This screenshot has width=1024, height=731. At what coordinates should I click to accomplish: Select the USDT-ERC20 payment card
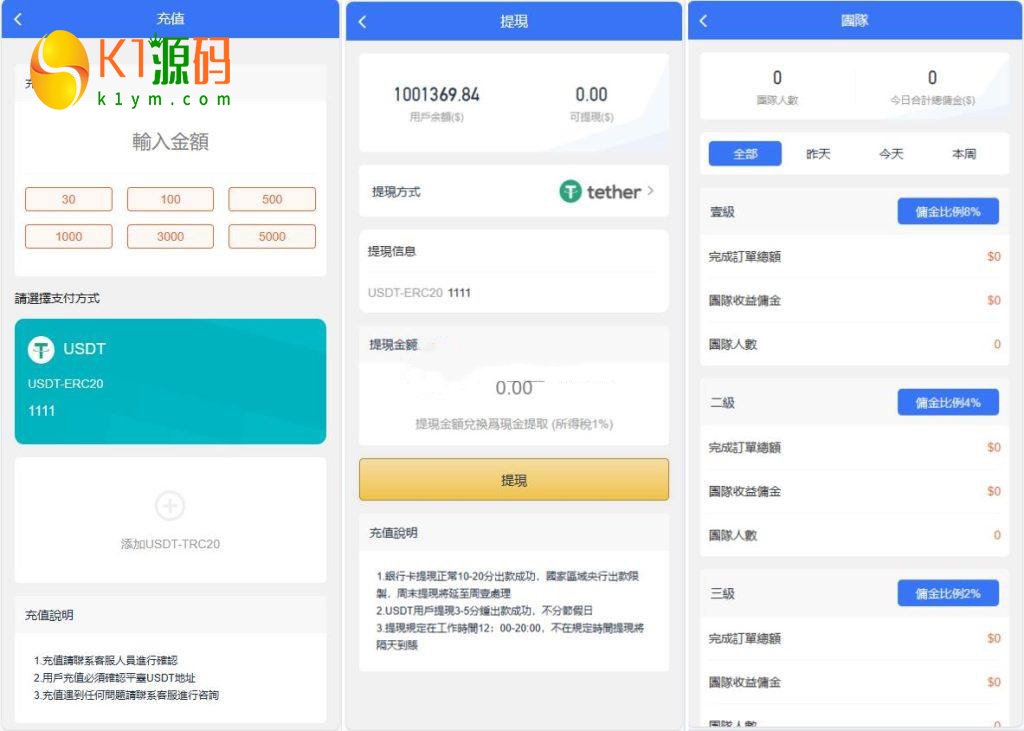[x=170, y=382]
